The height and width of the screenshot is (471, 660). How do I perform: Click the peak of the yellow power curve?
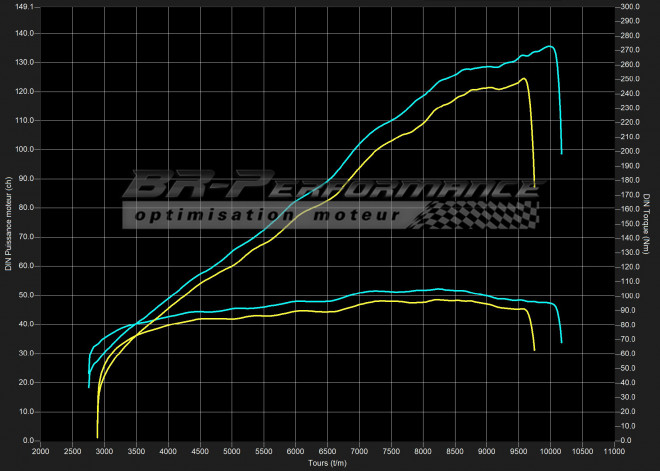(x=524, y=79)
